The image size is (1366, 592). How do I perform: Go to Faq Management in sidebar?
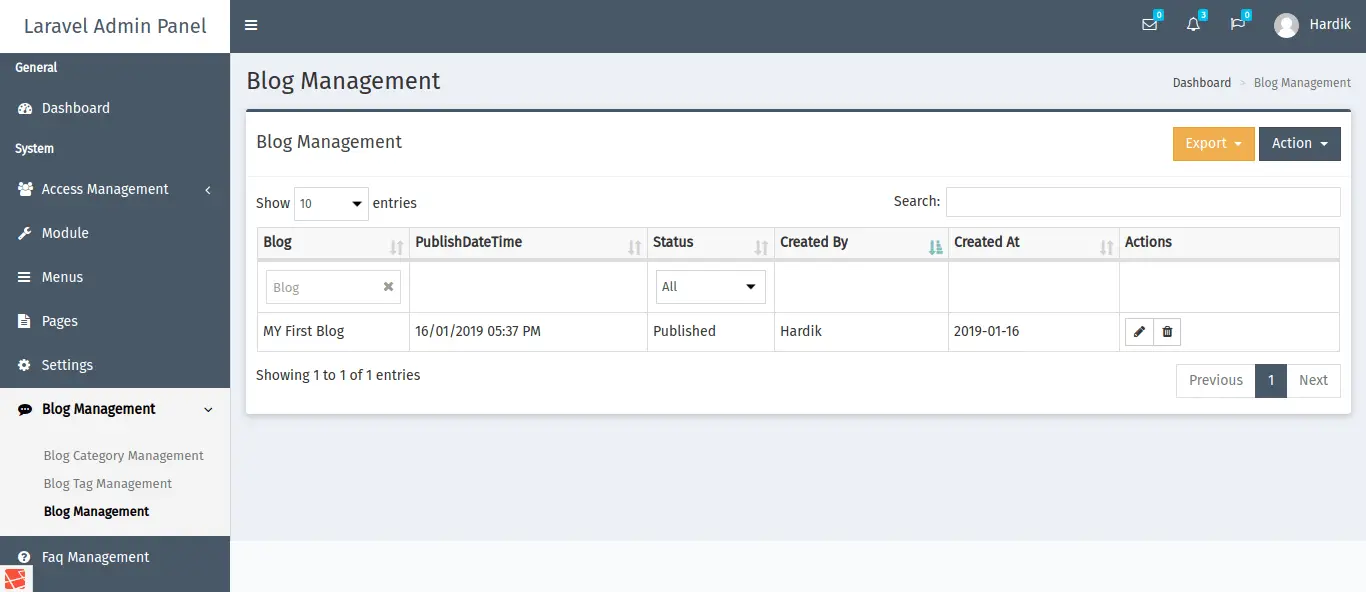95,558
